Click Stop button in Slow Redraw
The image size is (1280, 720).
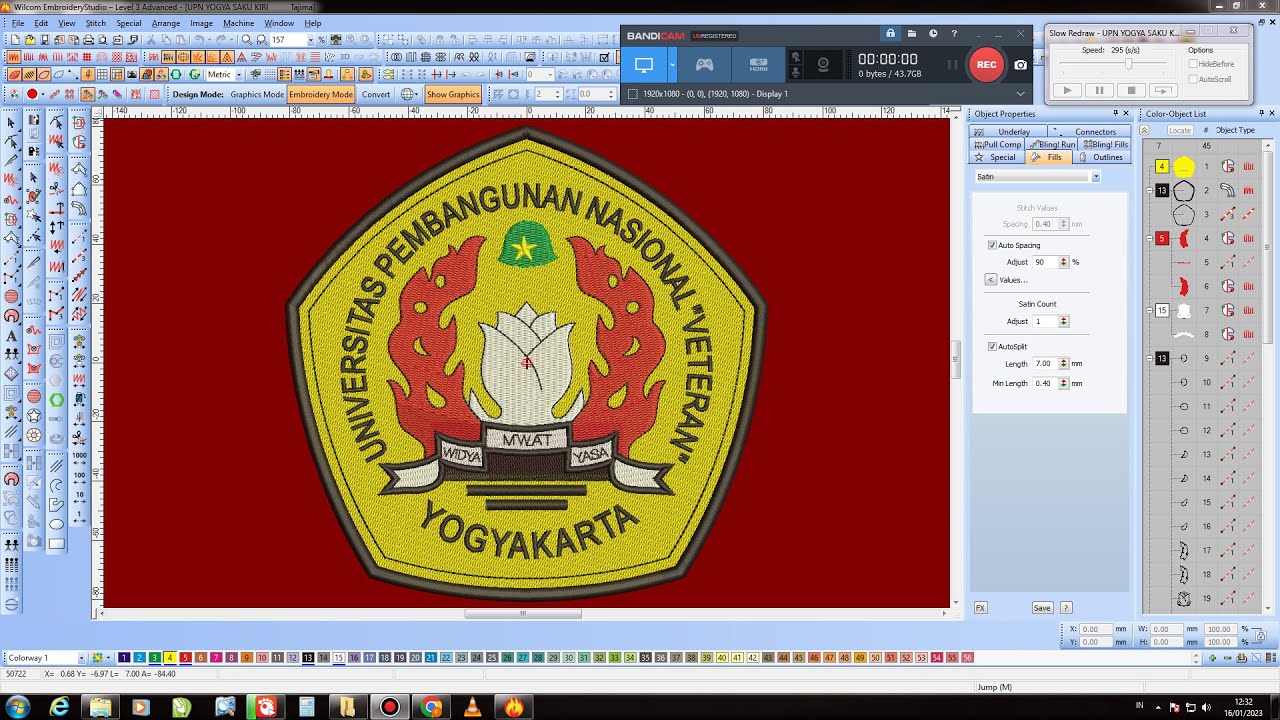1131,90
